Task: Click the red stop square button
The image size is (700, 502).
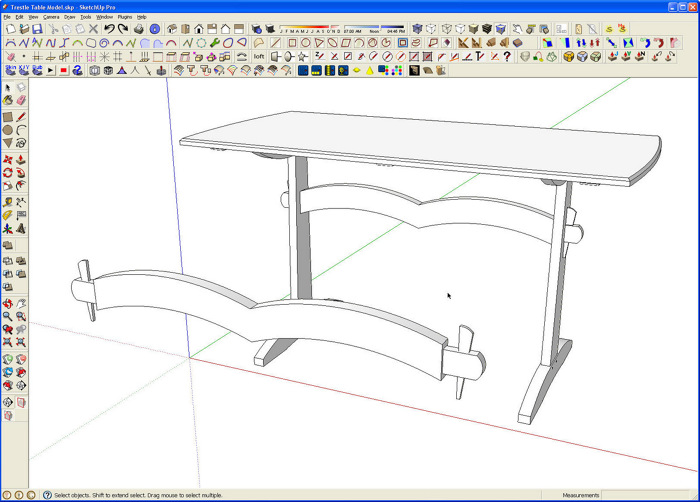Action: [64, 71]
